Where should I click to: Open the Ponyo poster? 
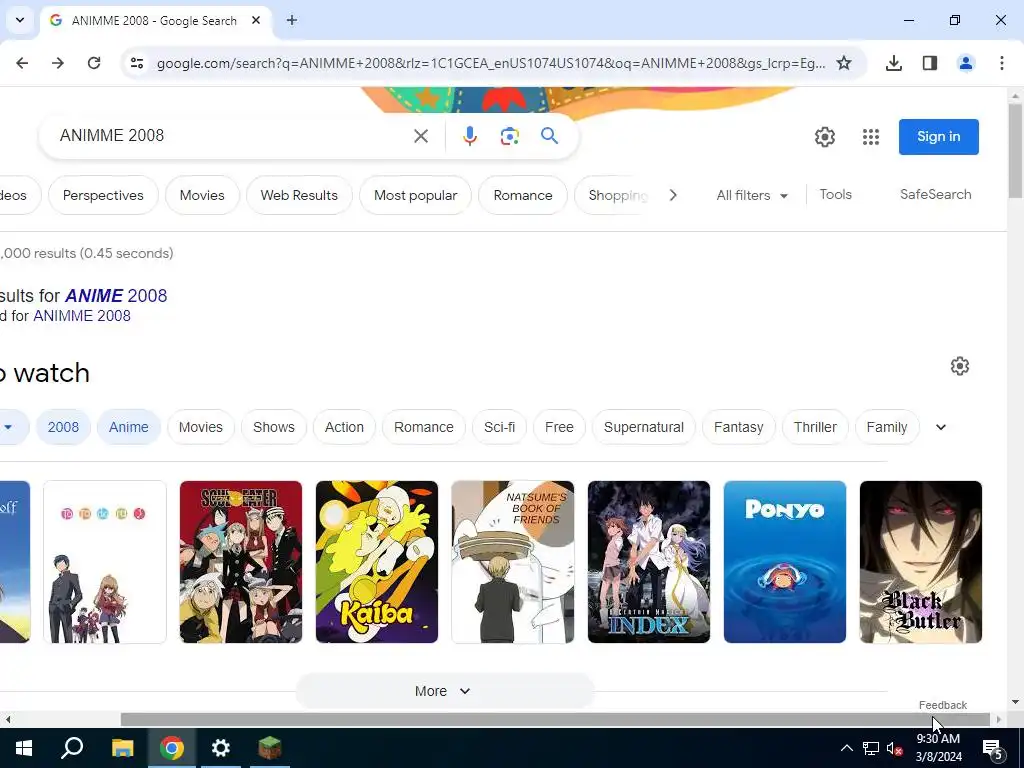tap(785, 562)
